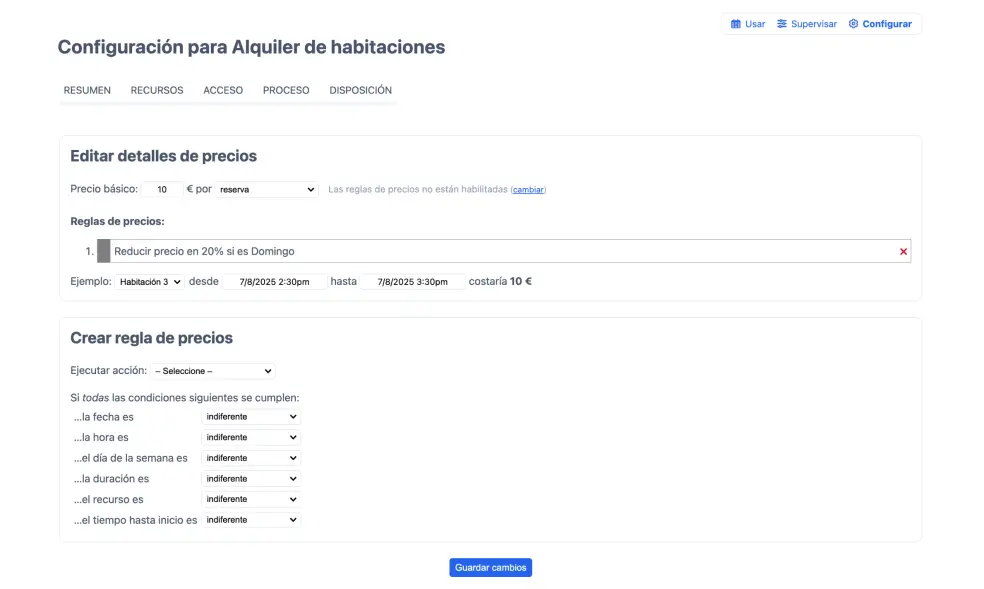Click the desde date-time field
Screen dimensions: 984x589
click(x=274, y=282)
